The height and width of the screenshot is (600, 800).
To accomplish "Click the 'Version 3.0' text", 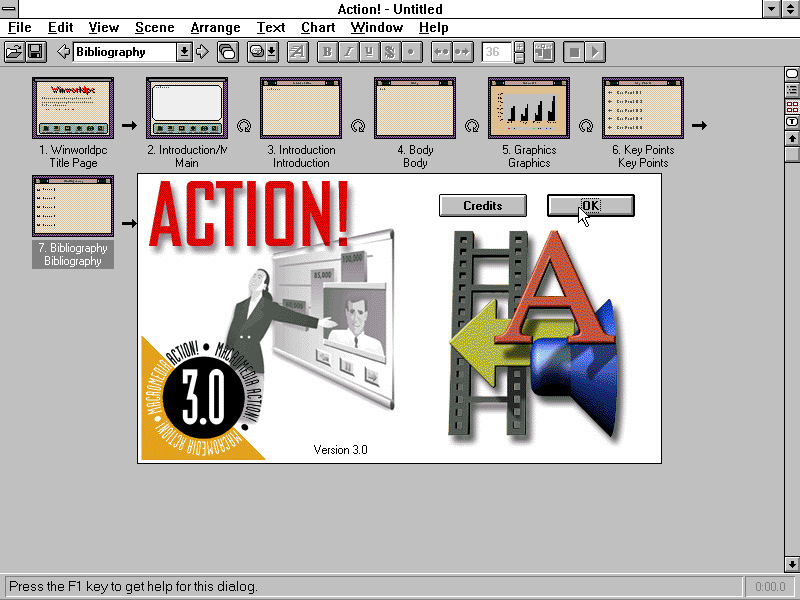I will [340, 449].
